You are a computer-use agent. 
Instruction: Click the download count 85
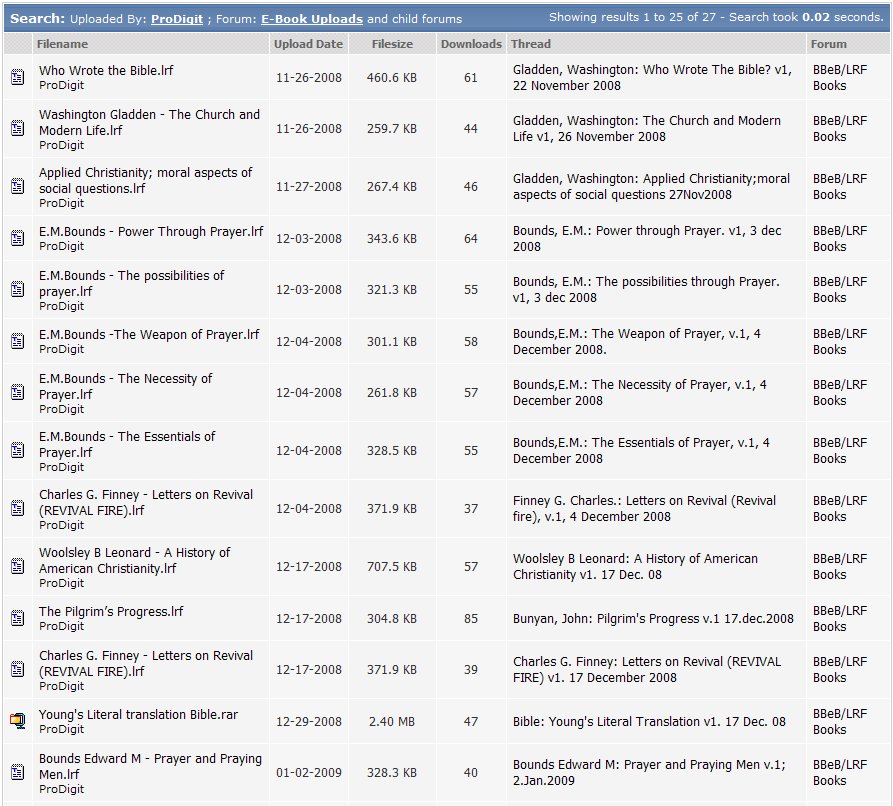pos(471,619)
